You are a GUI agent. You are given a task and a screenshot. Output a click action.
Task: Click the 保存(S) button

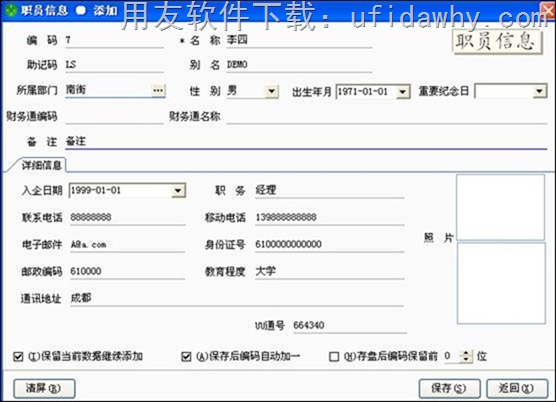pos(449,389)
